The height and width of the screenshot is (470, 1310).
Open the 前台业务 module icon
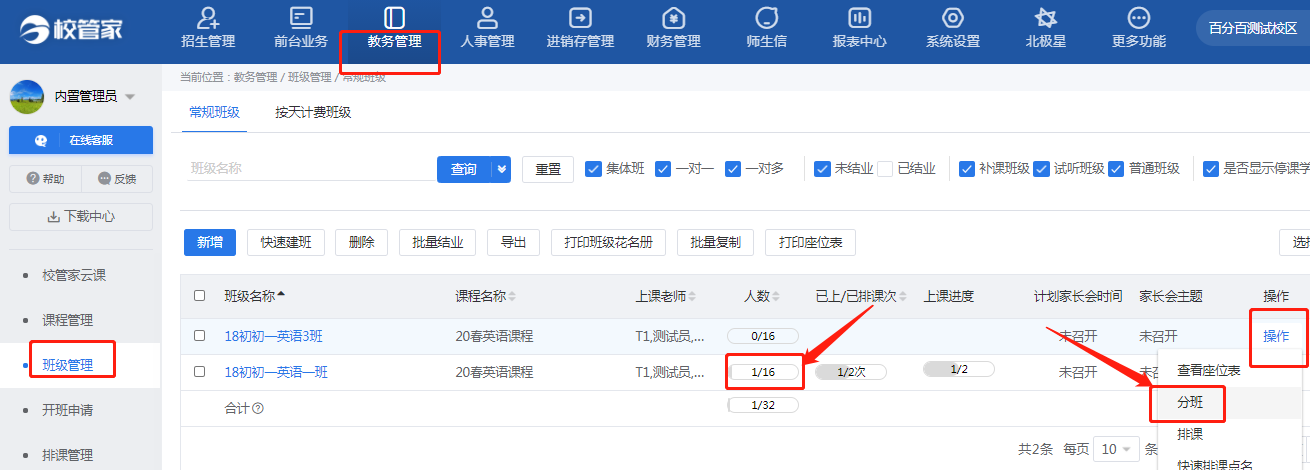pos(301,18)
